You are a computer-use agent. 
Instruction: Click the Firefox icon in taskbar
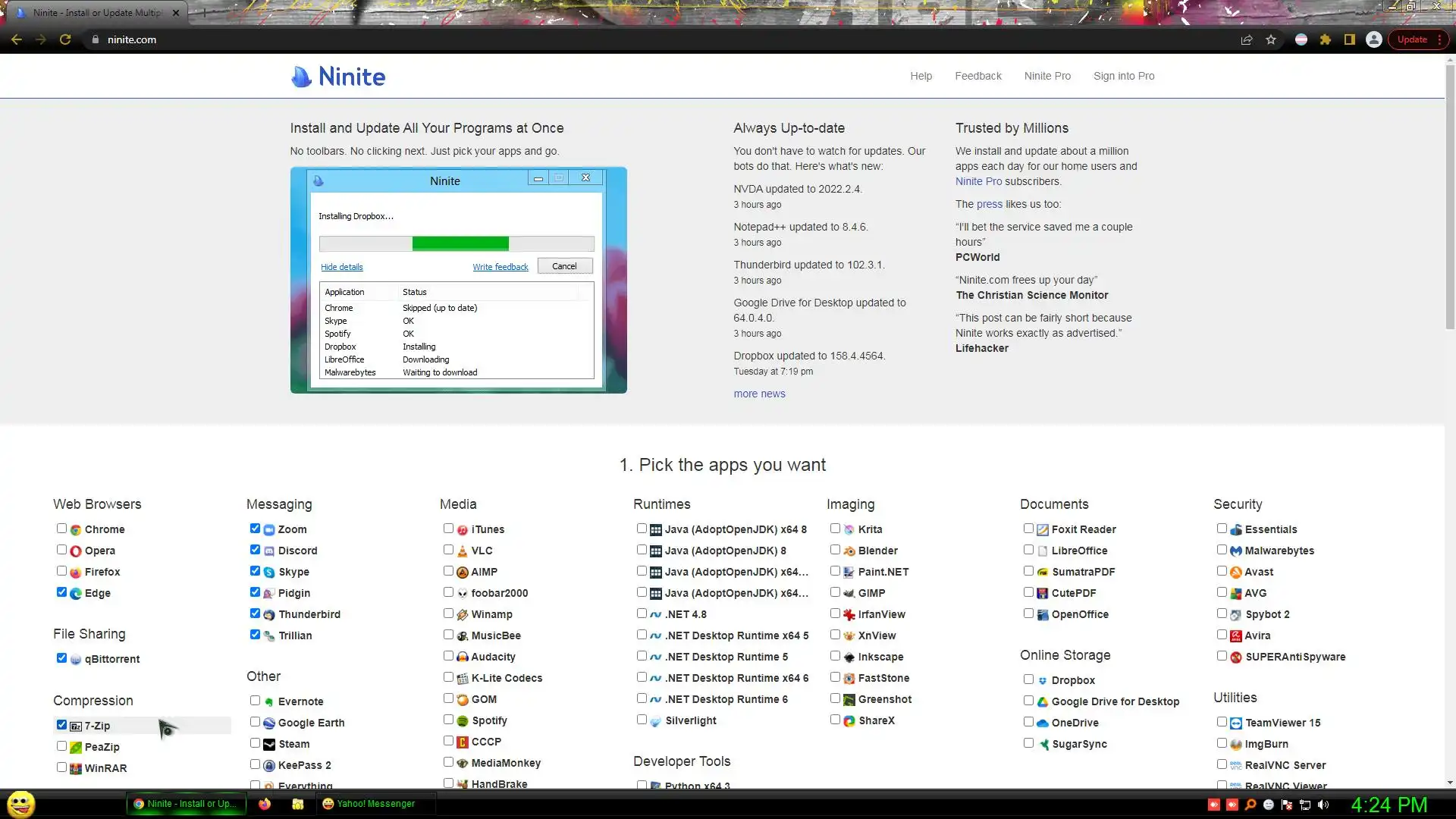coord(264,804)
